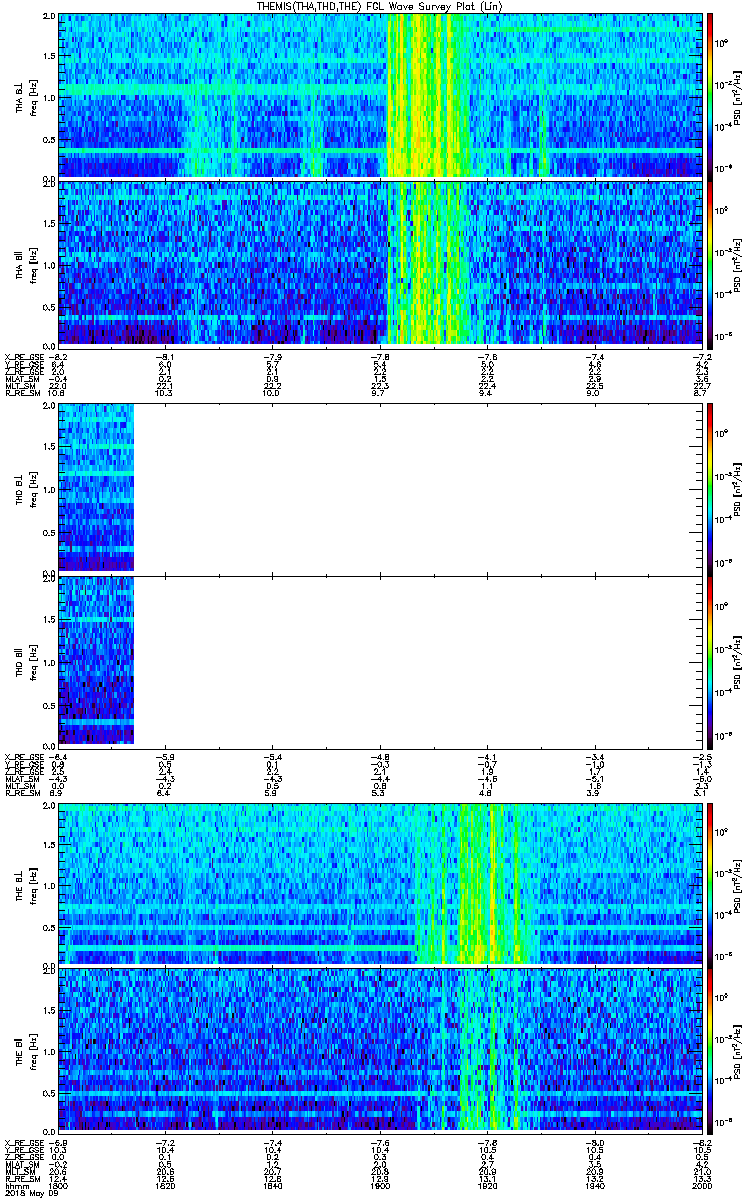The height and width of the screenshot is (1200, 750).
Task: Click the THE Bll PSD color bar
Action: pos(711,1049)
